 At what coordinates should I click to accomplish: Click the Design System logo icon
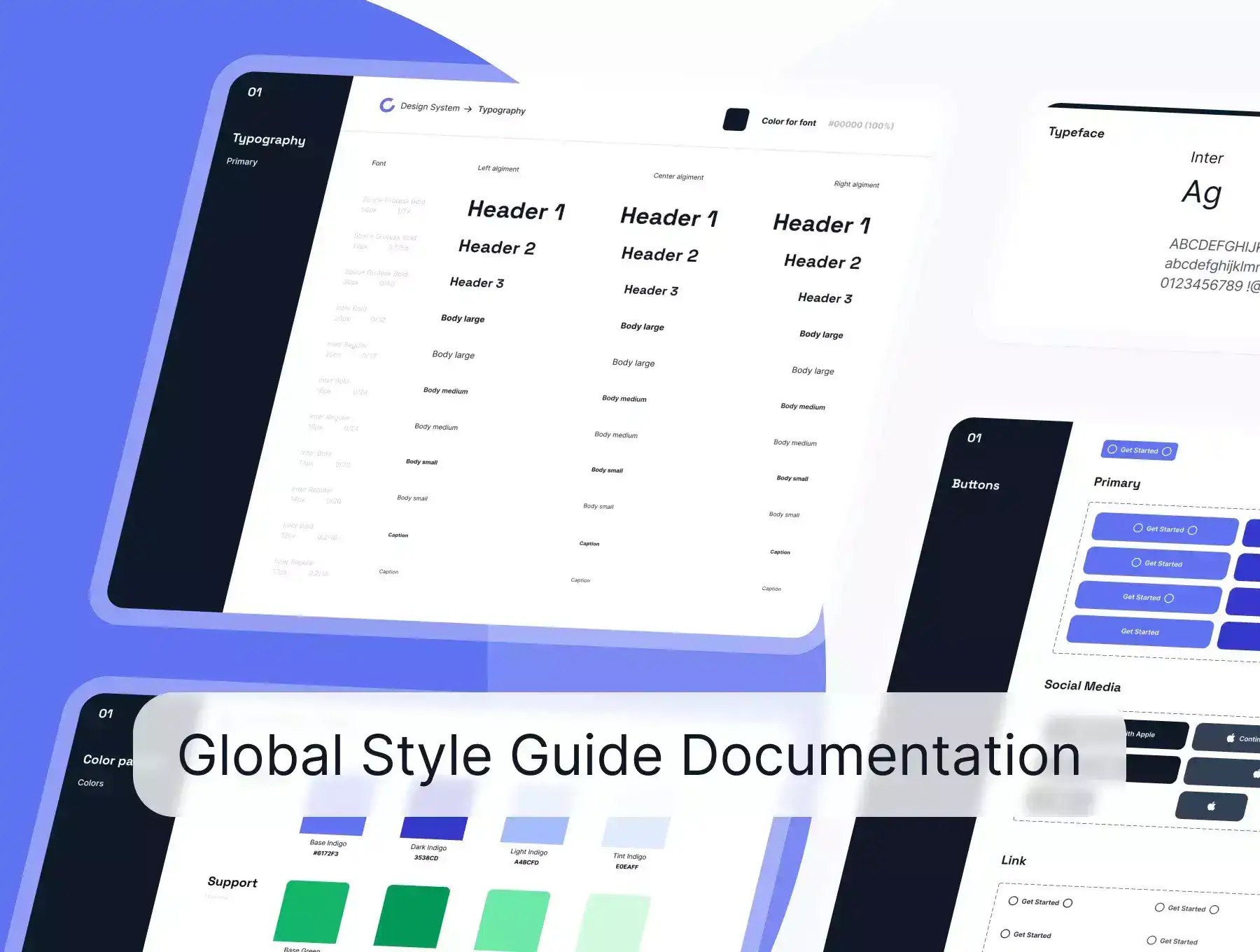click(387, 105)
